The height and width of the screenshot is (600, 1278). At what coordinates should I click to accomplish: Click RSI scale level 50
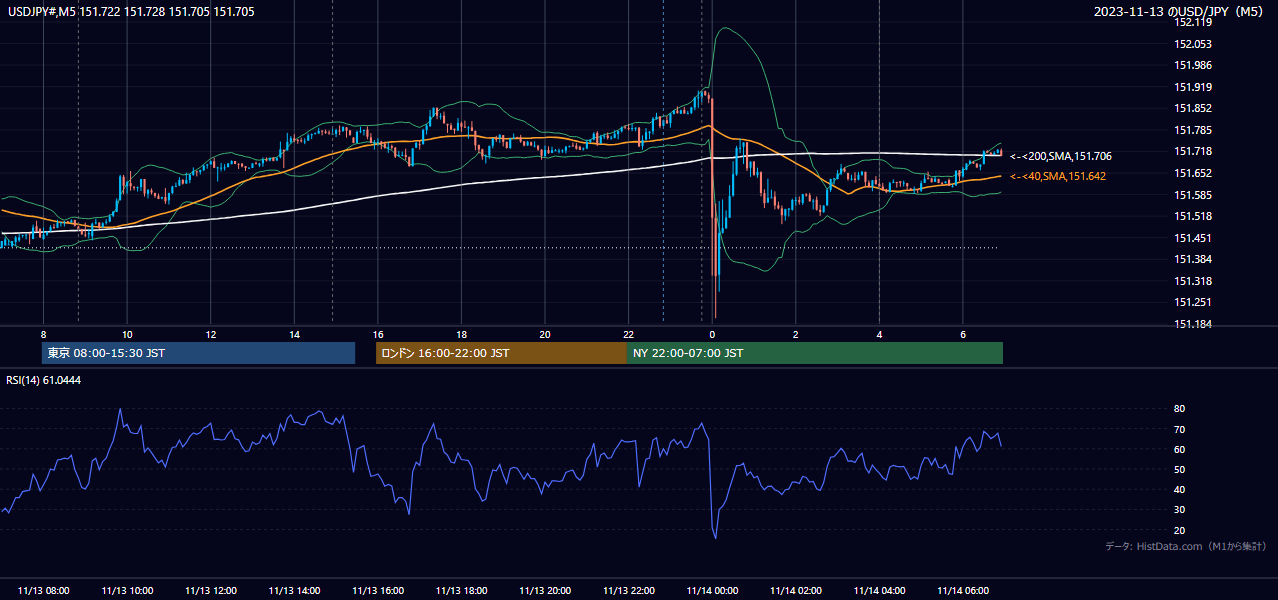(x=1179, y=470)
